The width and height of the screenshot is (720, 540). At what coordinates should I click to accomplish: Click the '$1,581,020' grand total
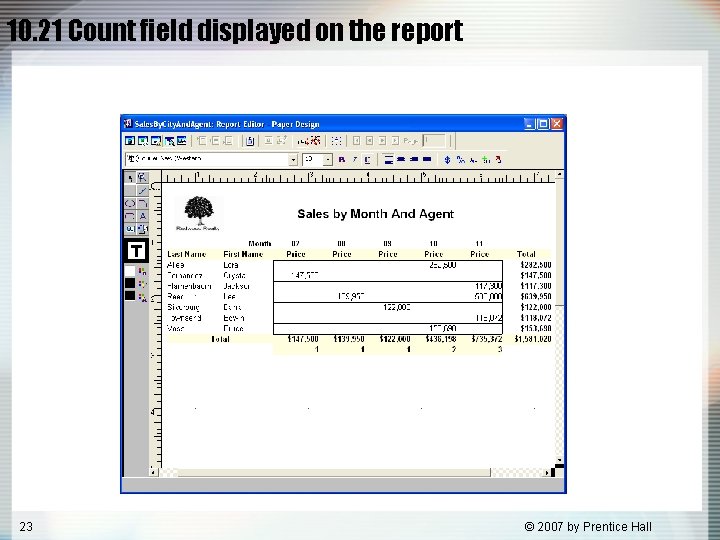(x=533, y=339)
